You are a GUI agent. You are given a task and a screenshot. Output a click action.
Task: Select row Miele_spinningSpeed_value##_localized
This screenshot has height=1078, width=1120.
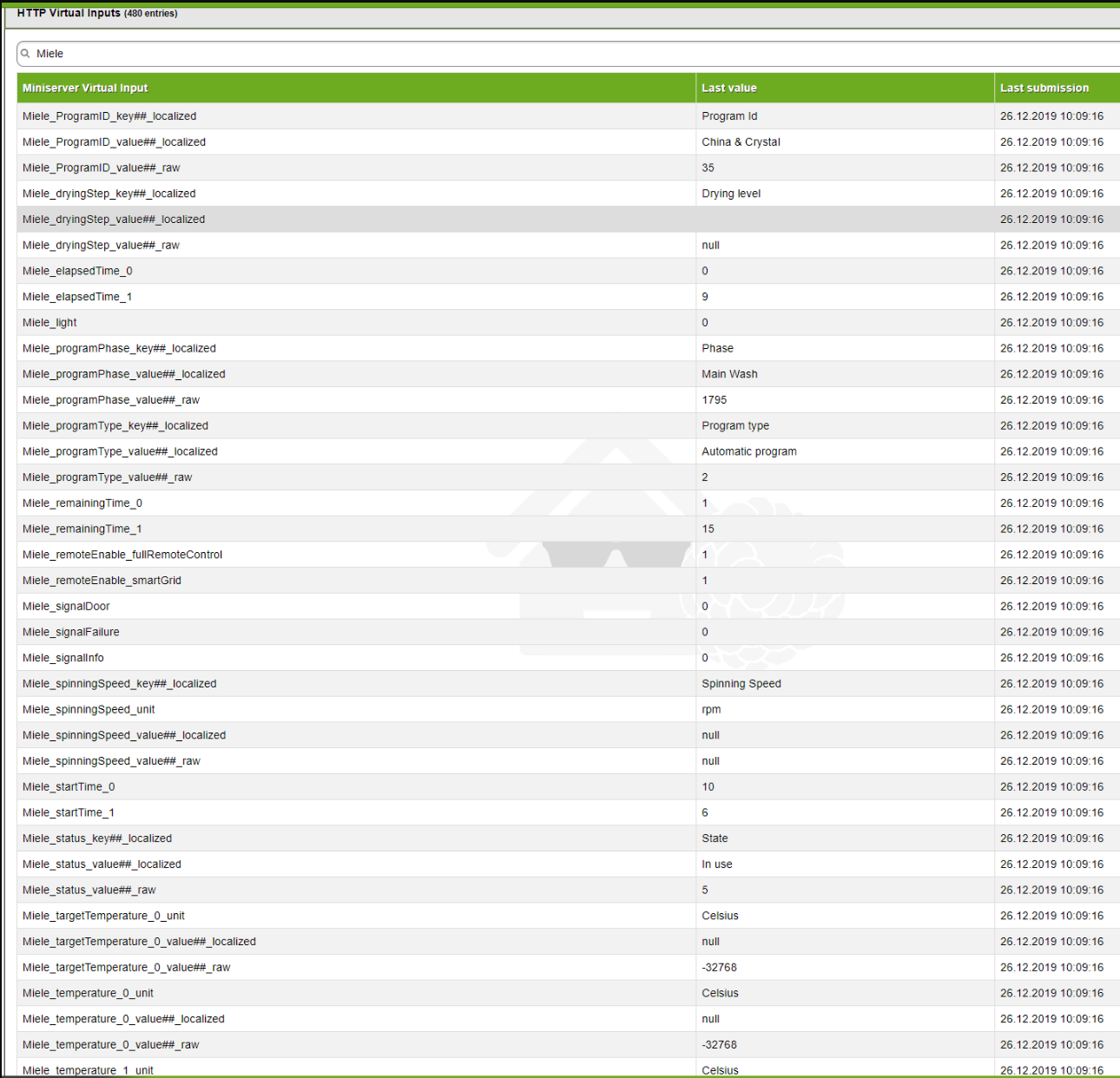pyautogui.click(x=569, y=735)
